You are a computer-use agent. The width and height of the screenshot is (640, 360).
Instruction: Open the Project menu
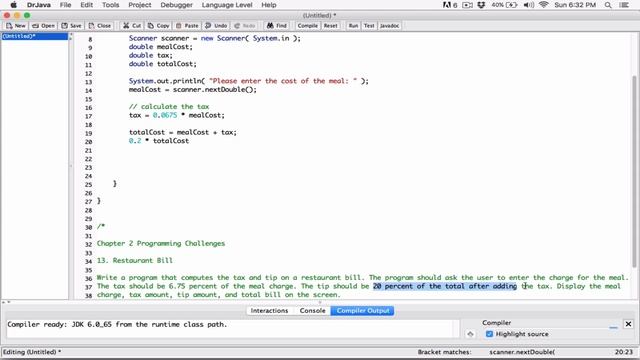click(x=140, y=5)
